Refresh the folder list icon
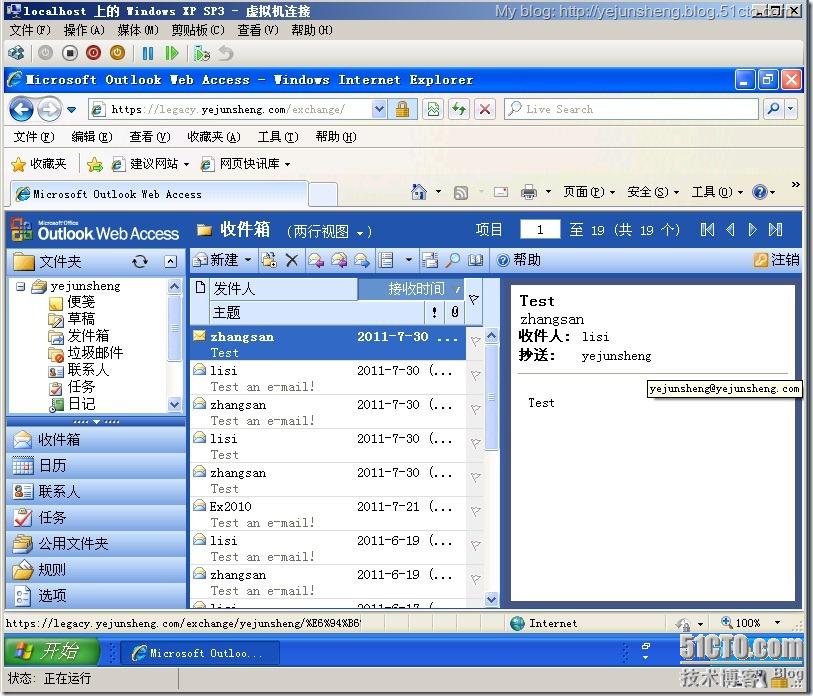 [140, 261]
